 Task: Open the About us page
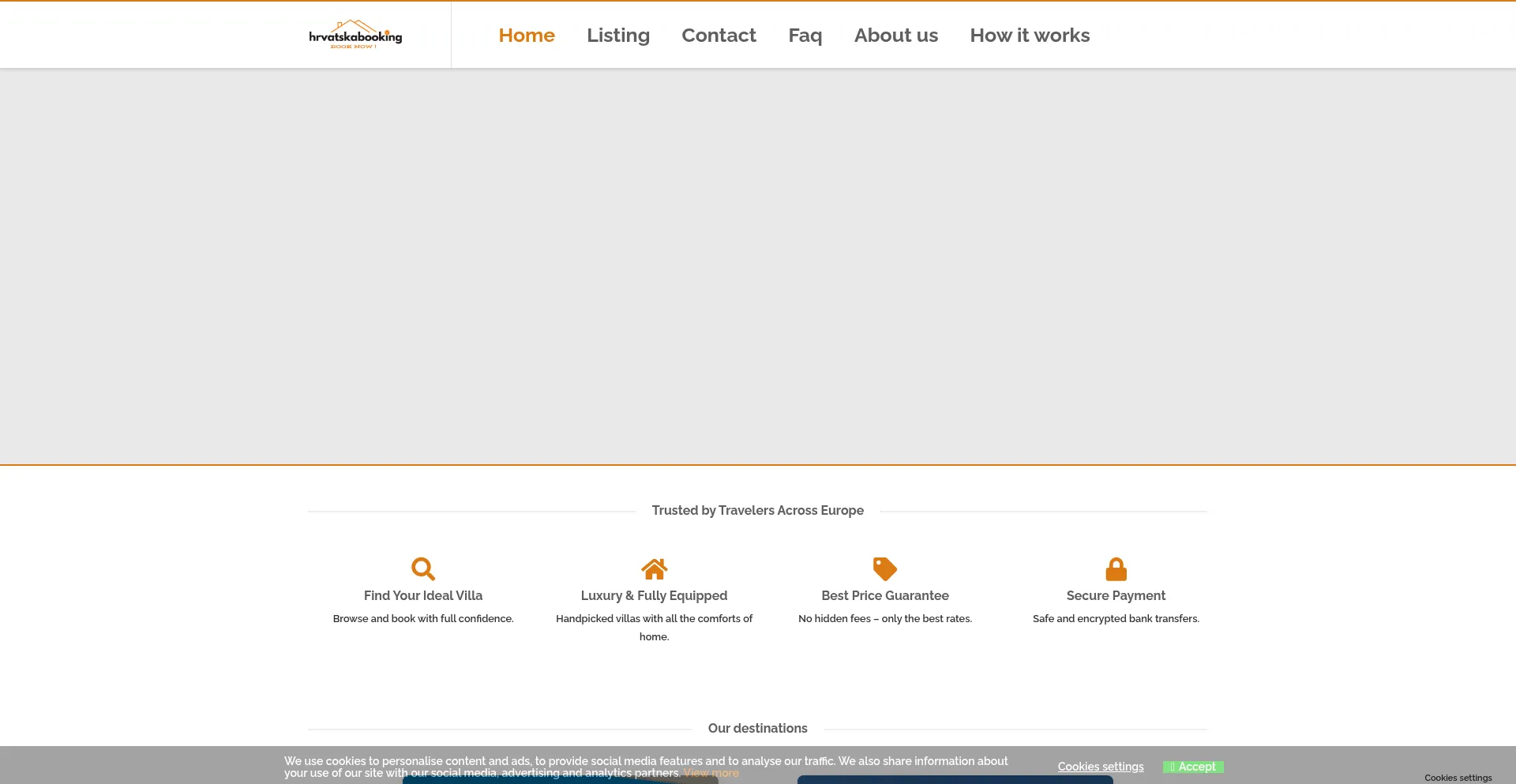pyautogui.click(x=895, y=36)
